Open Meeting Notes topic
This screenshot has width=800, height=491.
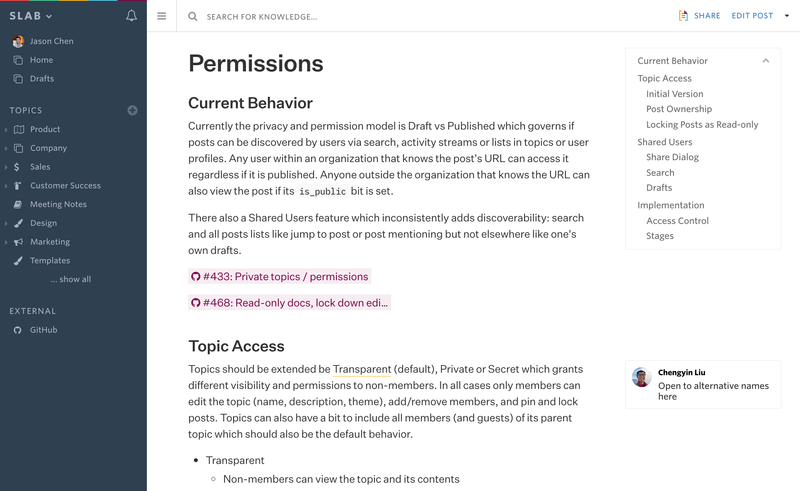click(58, 204)
